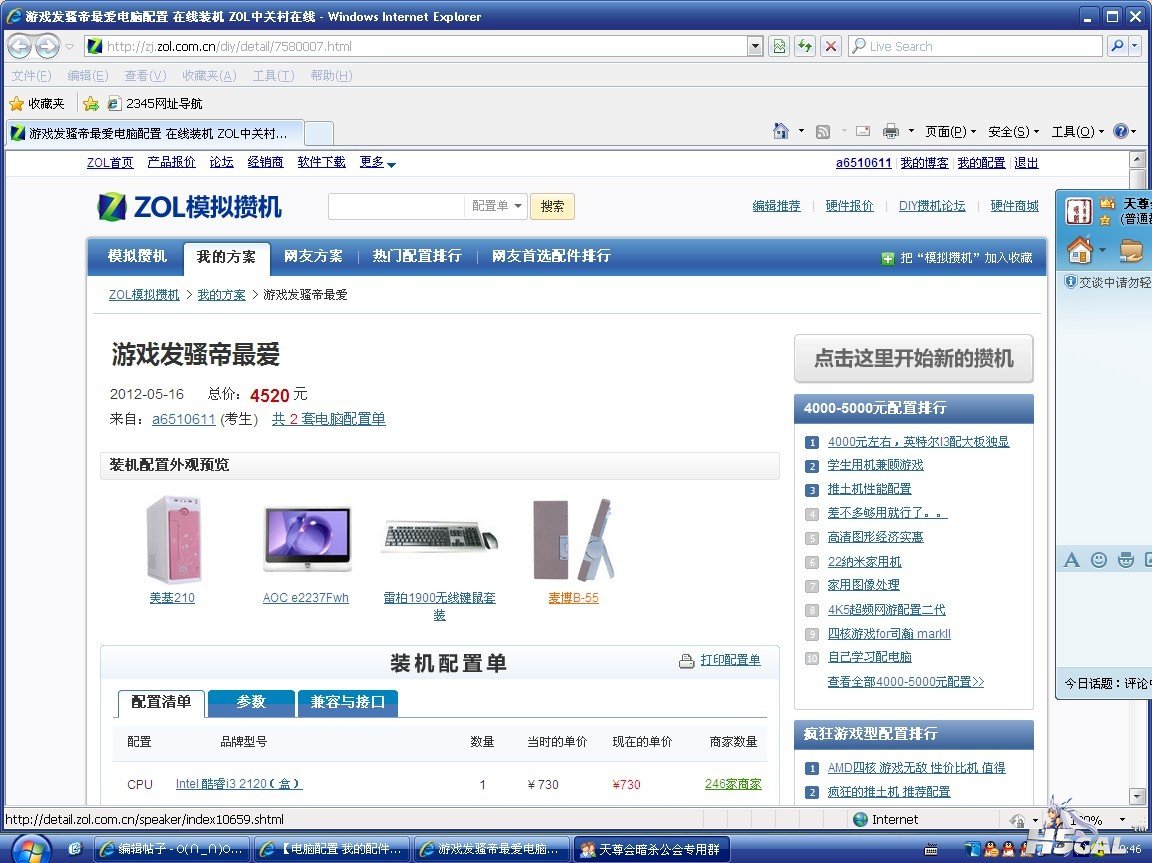The image size is (1152, 863).
Task: Click the ZOL search input field
Action: point(396,206)
